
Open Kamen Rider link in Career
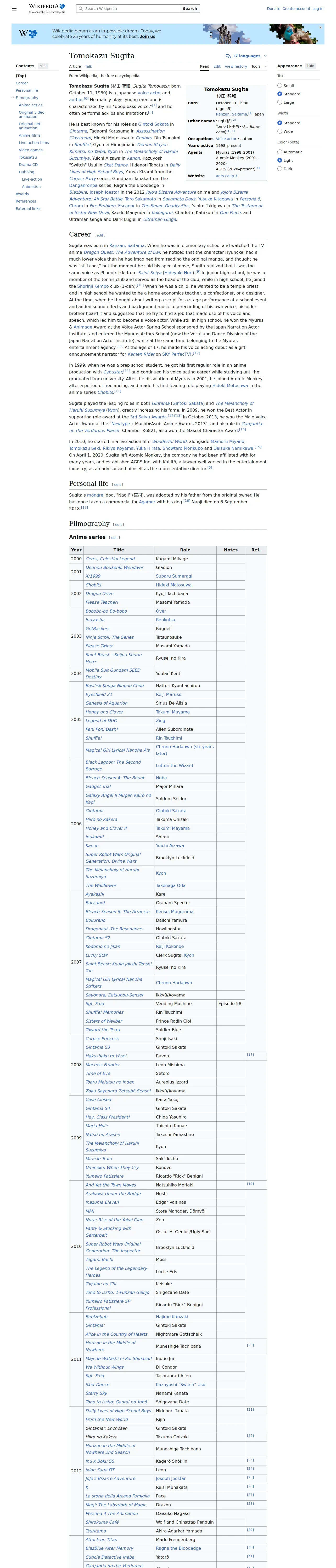pyautogui.click(x=141, y=354)
